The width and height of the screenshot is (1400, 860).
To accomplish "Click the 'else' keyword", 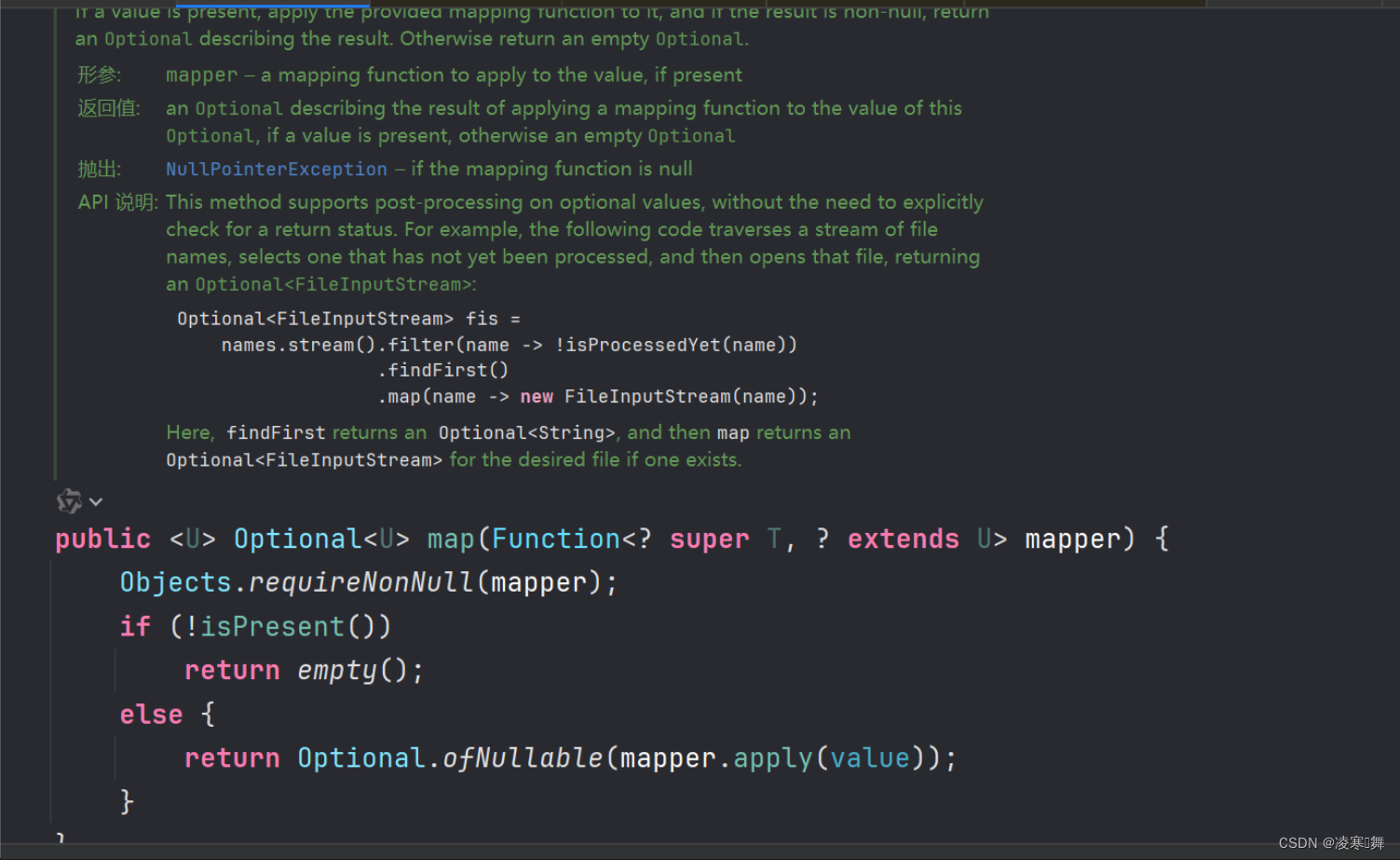I will click(x=151, y=714).
